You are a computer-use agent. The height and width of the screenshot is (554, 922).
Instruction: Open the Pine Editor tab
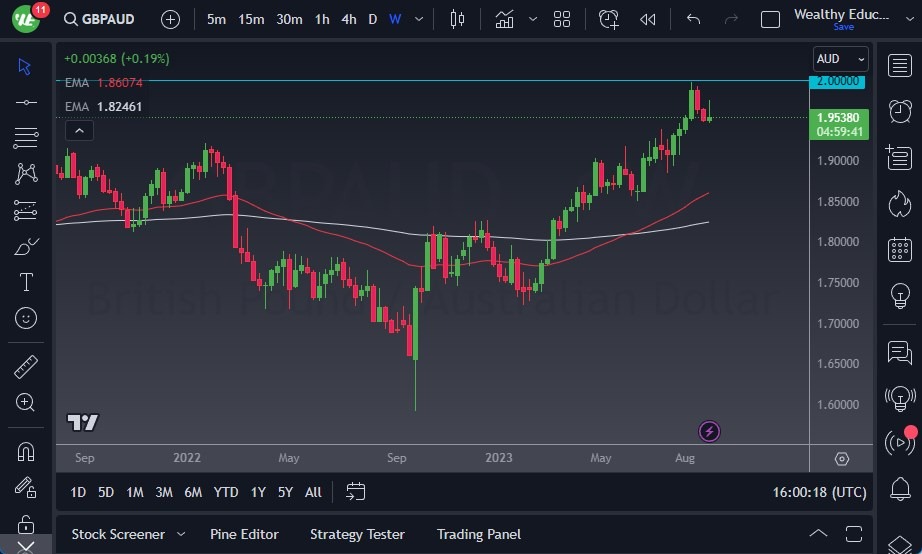[x=244, y=534]
